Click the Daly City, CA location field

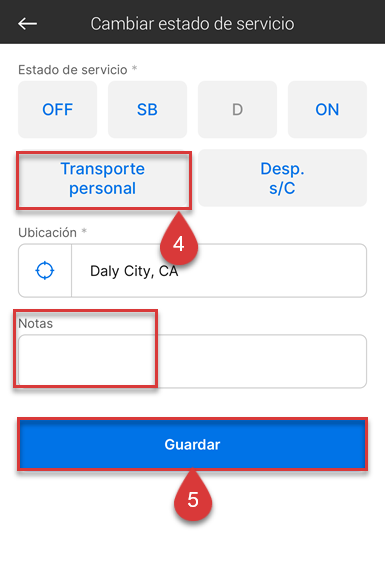[x=219, y=271]
